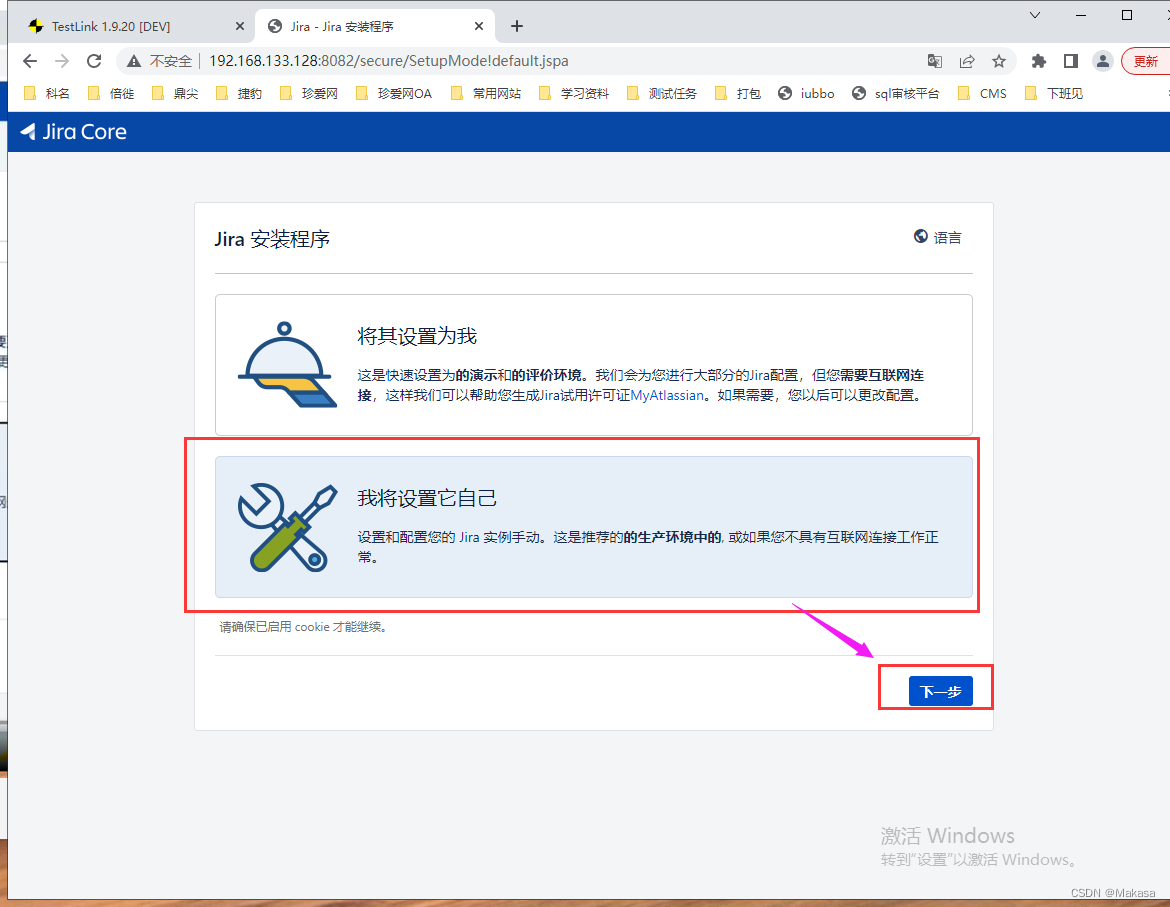
Task: Select the 将其设置为我 setup option
Action: 593,365
